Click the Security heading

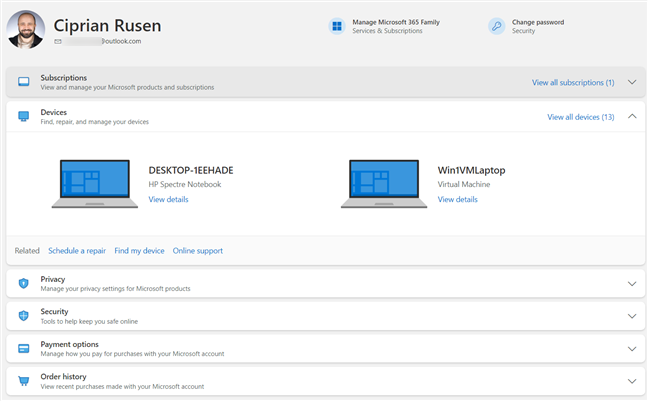pos(54,312)
